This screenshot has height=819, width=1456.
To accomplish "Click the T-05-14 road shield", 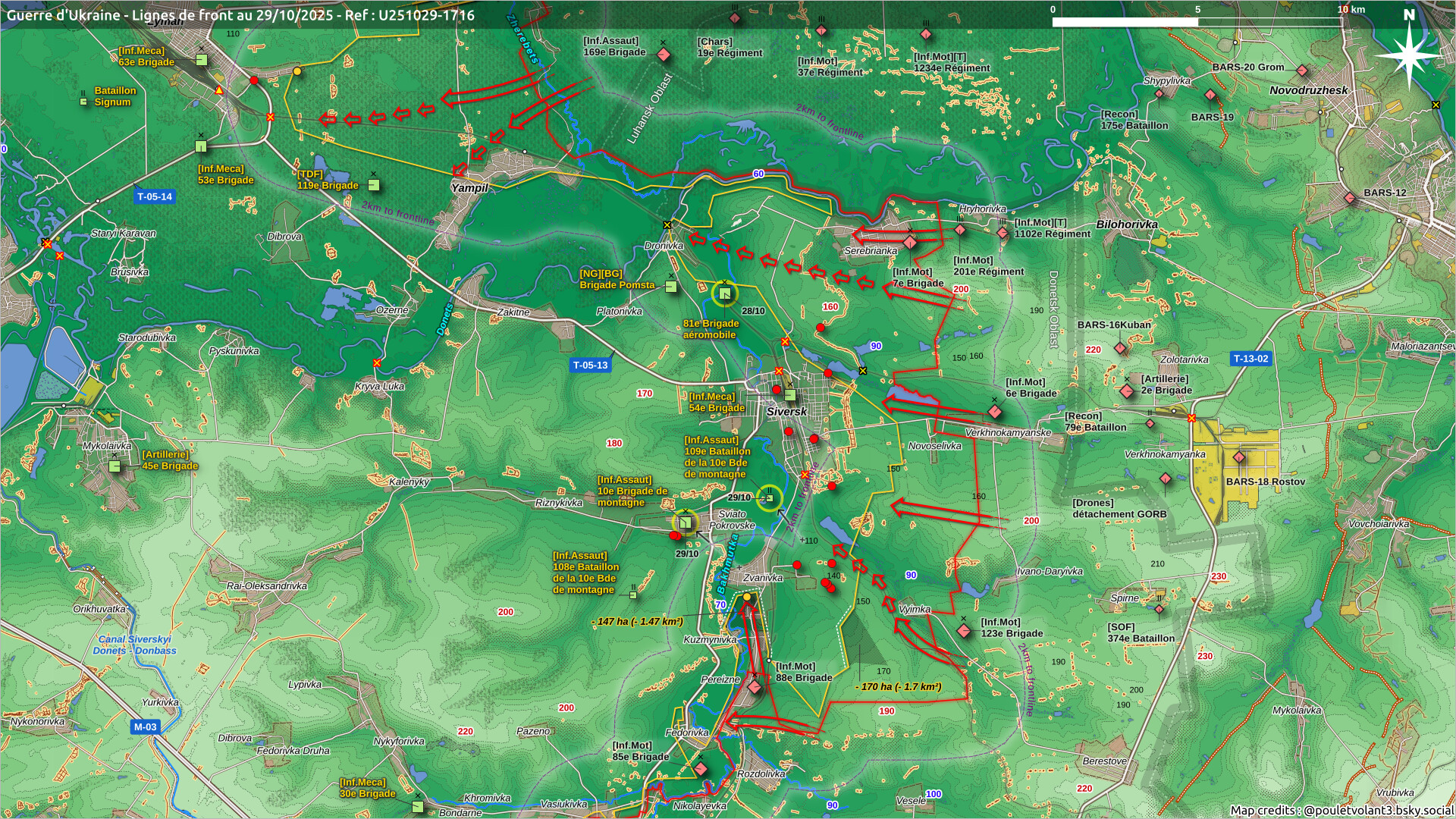I will point(155,196).
